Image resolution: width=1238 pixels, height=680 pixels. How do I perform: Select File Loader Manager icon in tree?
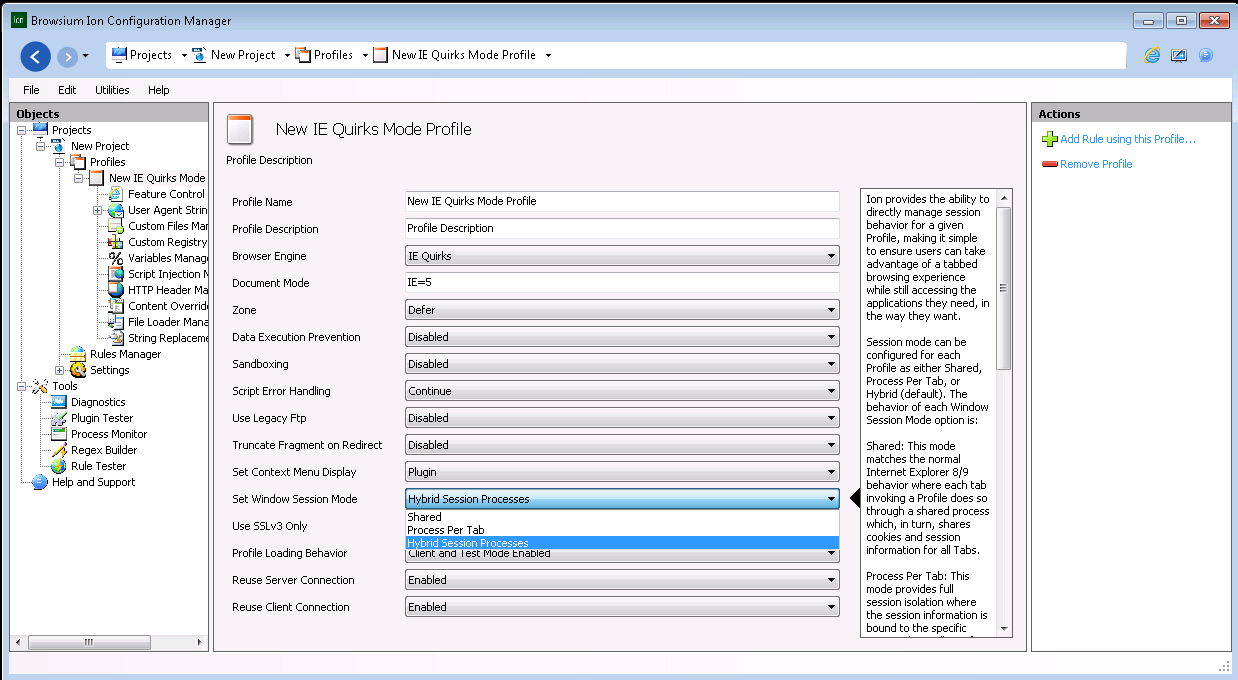coord(116,322)
